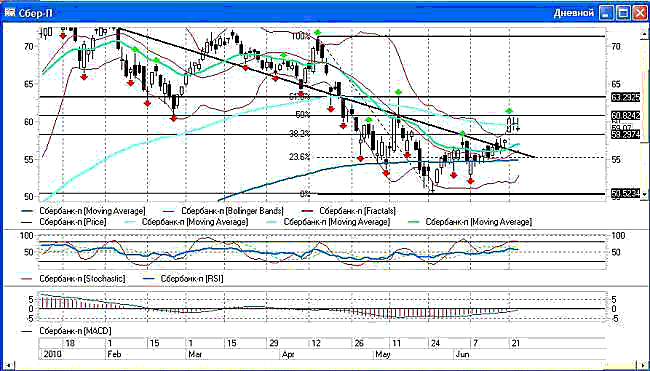Click the green fractal marker above the latest candles

click(x=509, y=110)
